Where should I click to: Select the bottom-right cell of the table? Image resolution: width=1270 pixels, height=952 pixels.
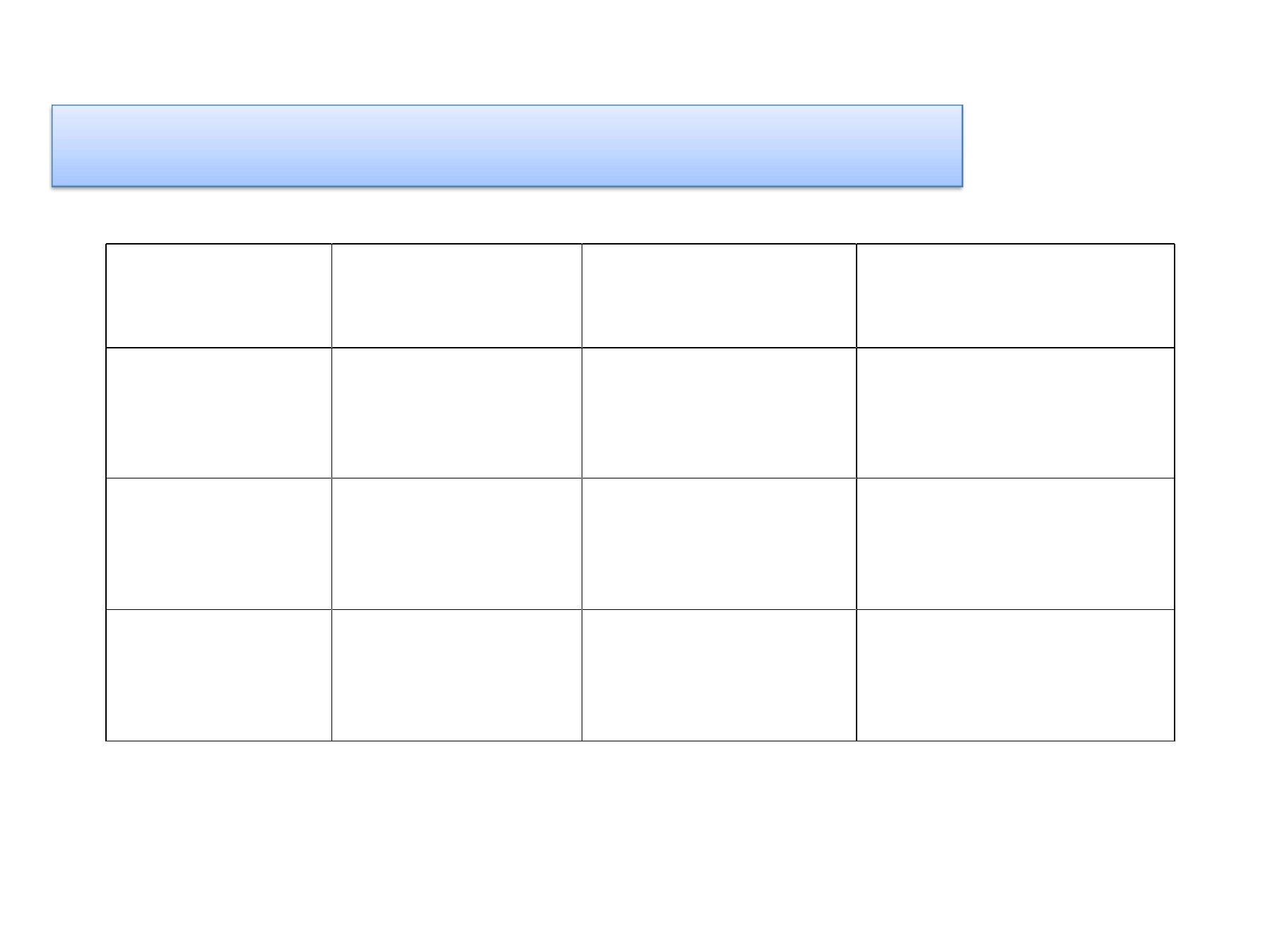(x=1016, y=675)
